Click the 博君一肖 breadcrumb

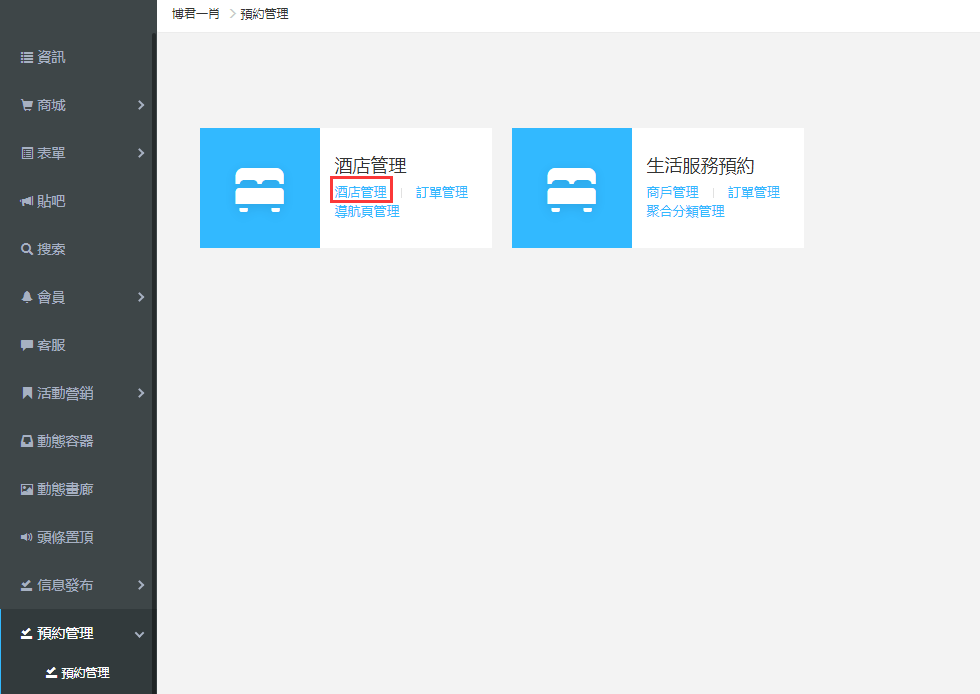coord(196,14)
